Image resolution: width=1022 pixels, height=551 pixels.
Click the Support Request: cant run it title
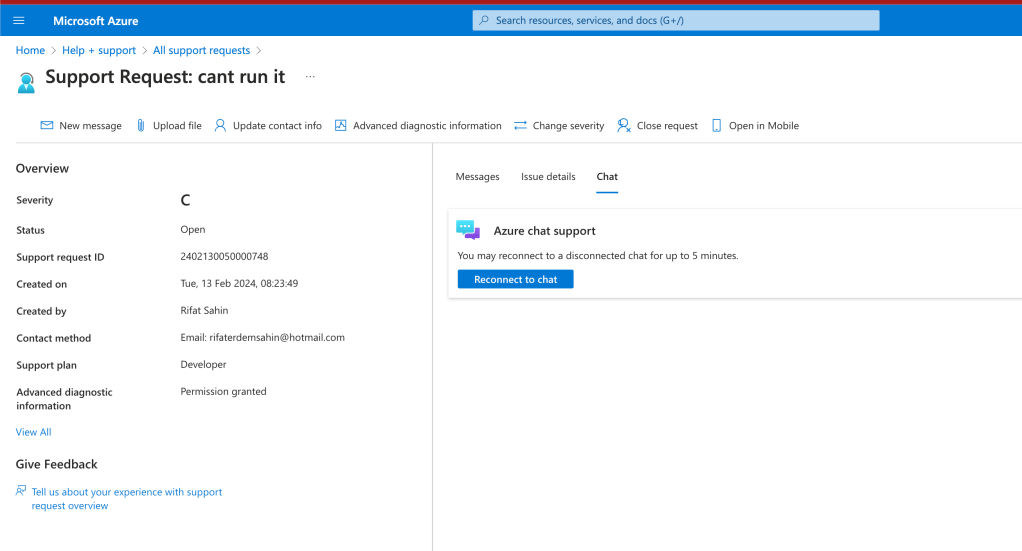165,77
